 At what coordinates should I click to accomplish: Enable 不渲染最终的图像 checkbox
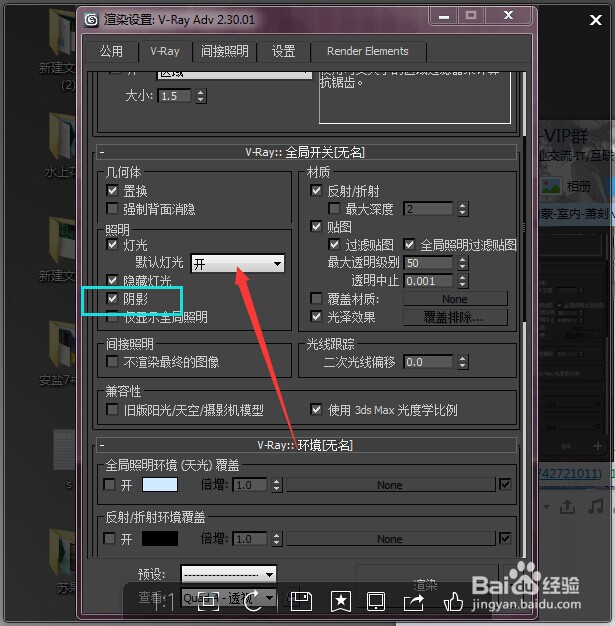[112, 362]
